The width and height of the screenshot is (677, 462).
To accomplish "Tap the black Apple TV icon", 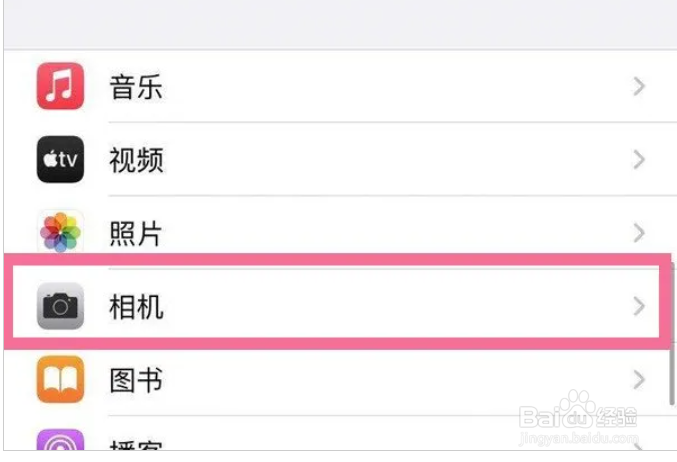I will 60,159.
